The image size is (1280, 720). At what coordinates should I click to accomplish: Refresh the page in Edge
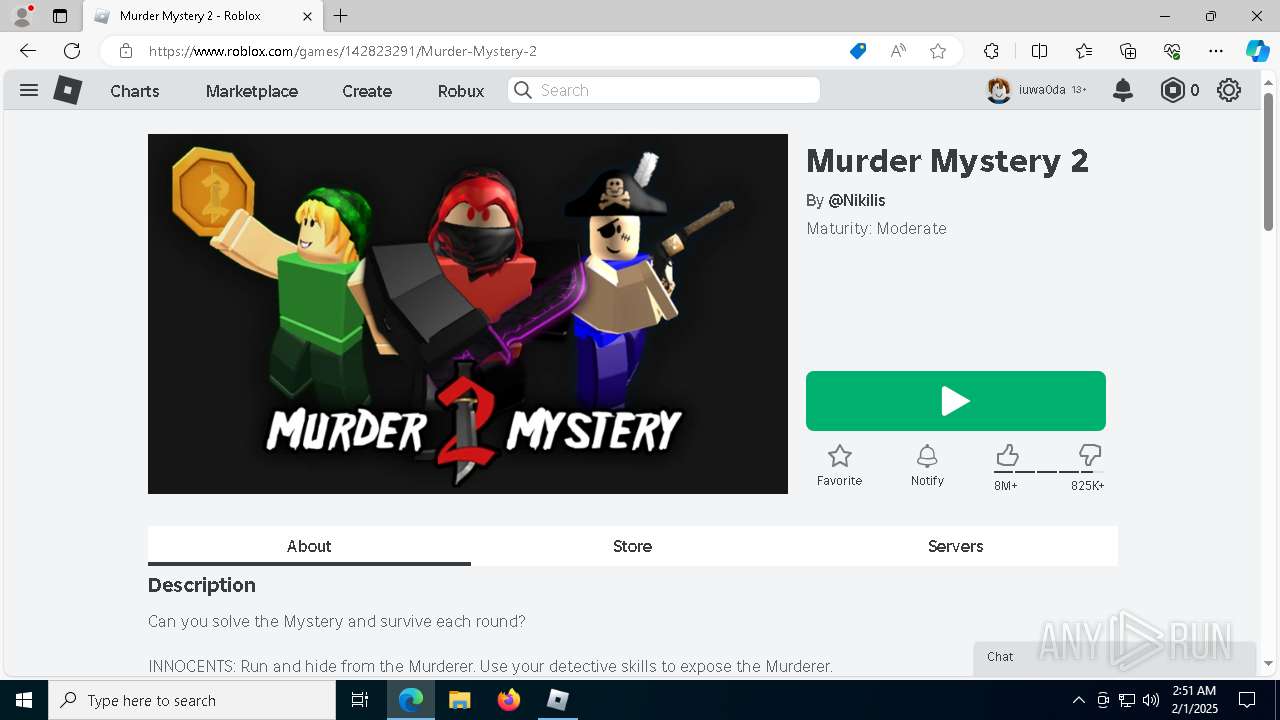point(72,51)
